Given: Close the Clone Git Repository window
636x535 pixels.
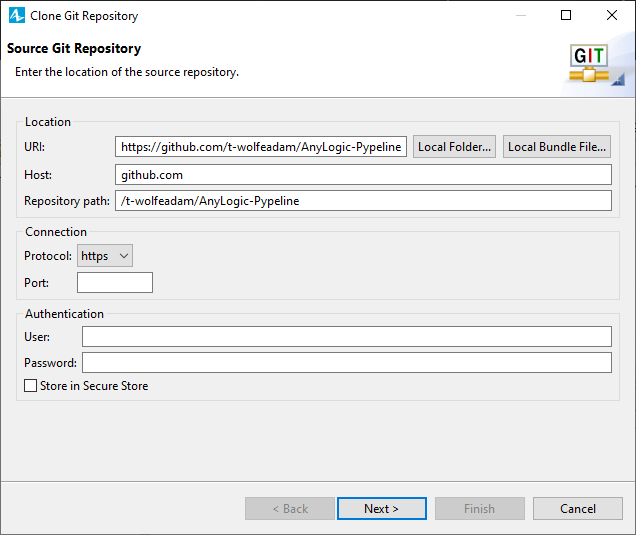Looking at the screenshot, I should 612,15.
